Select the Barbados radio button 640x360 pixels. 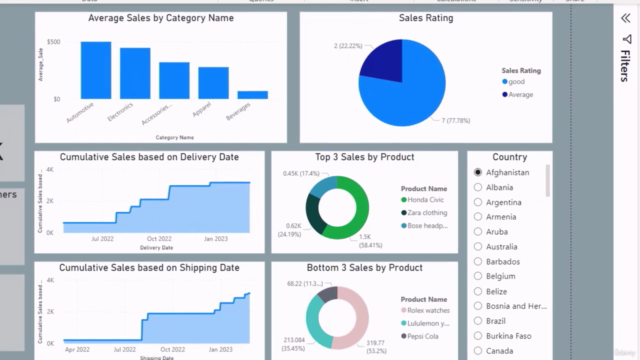478,261
